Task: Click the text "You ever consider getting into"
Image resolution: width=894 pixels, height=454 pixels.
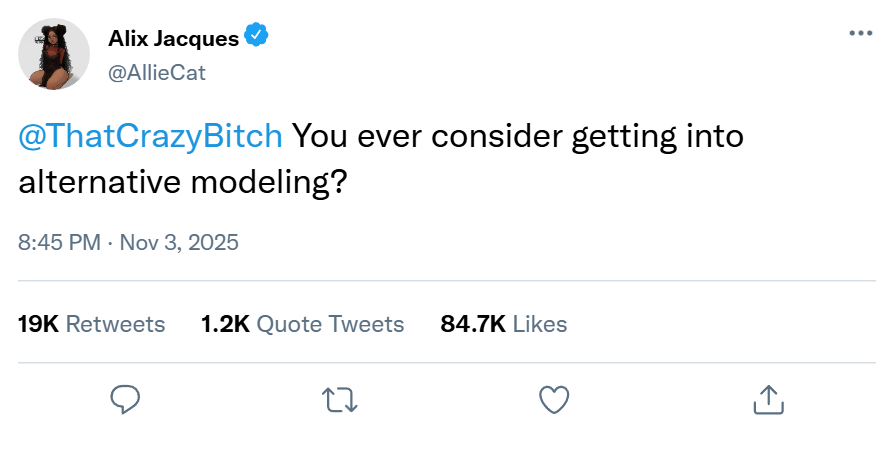Action: 518,136
